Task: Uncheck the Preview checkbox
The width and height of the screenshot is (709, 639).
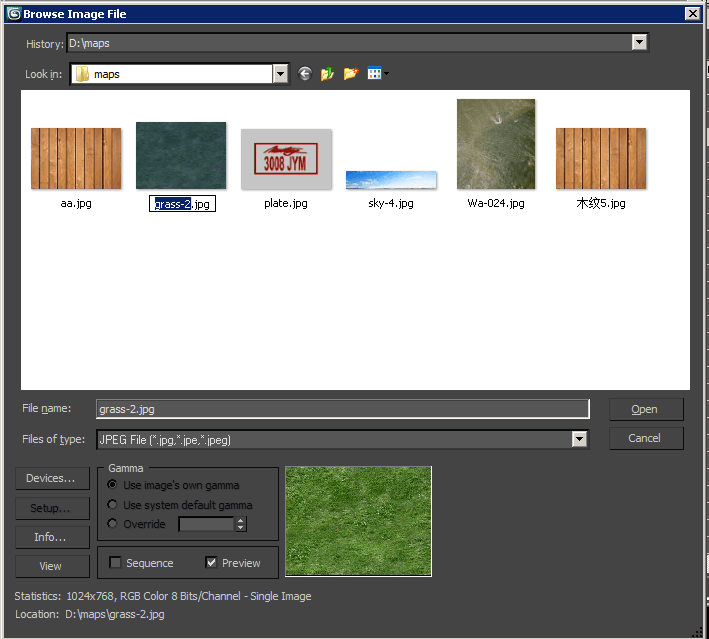Action: (x=211, y=563)
